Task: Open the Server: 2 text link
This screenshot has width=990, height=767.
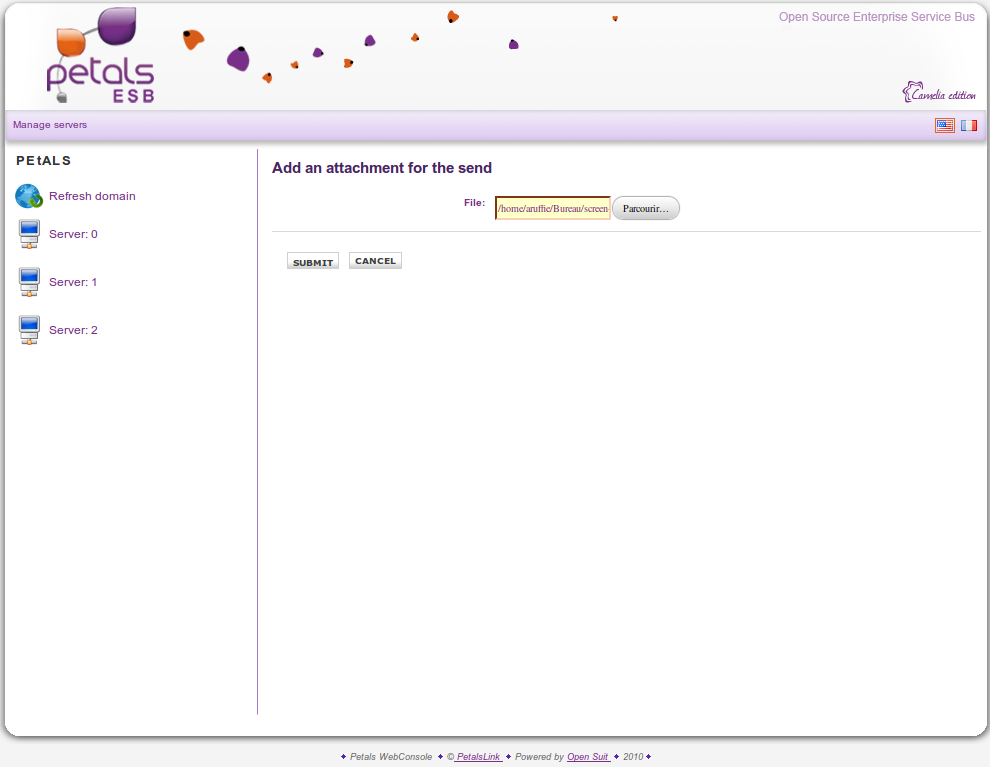Action: pos(73,330)
